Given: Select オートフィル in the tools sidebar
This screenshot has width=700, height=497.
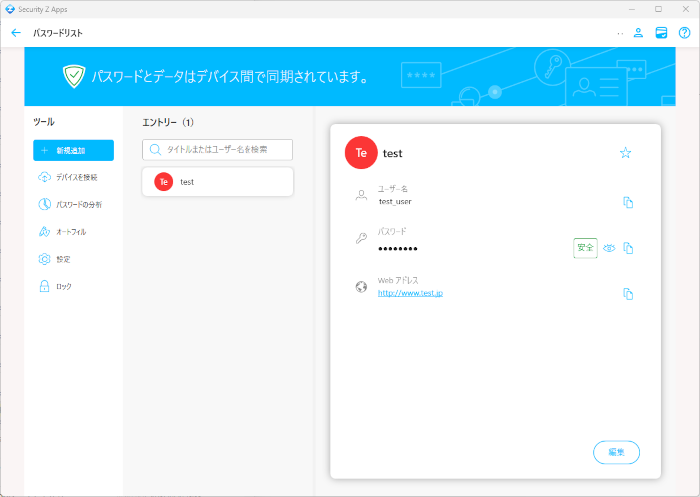Looking at the screenshot, I should tap(68, 232).
